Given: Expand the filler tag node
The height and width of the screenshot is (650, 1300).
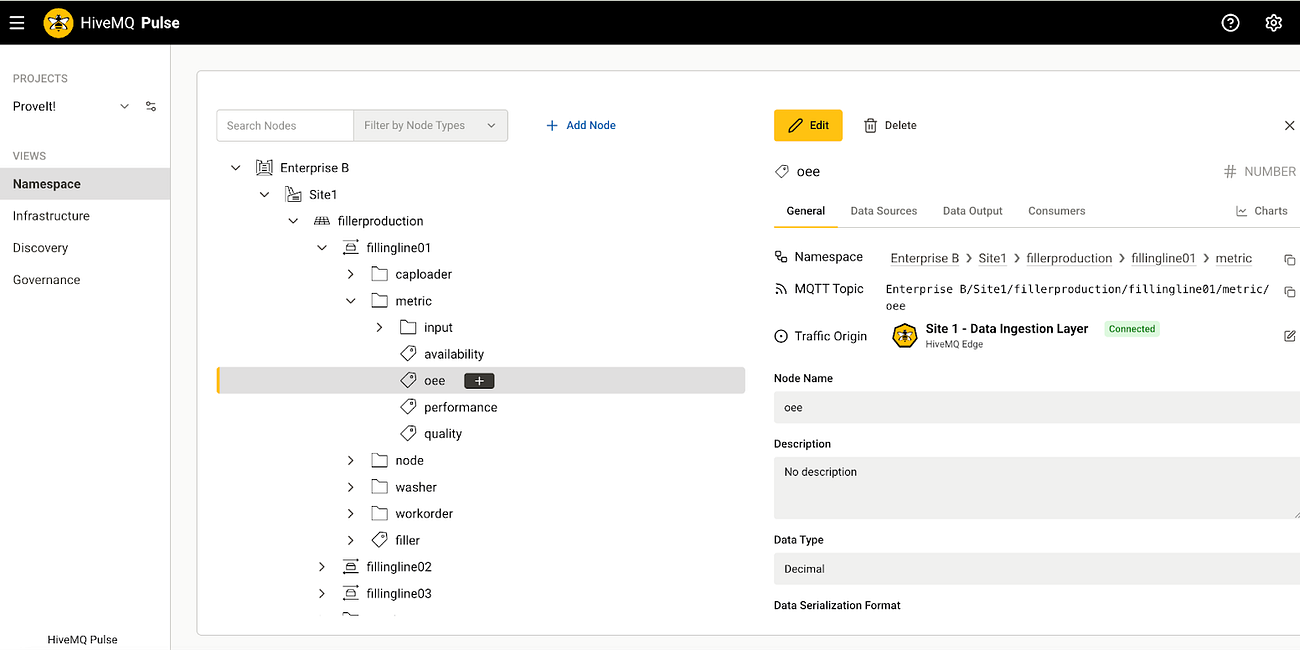Looking at the screenshot, I should 350,540.
